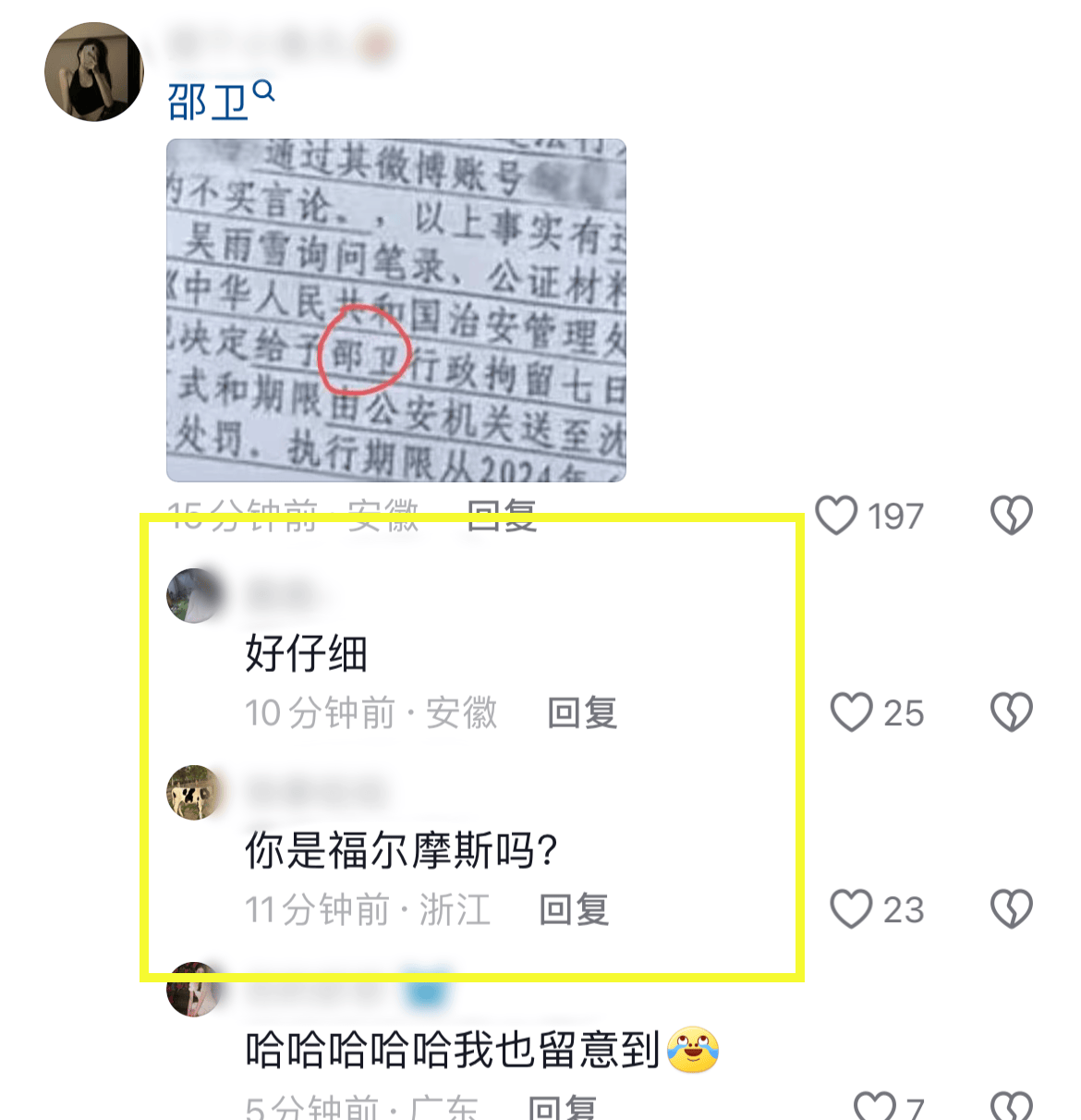Viewport: 1081px width, 1120px height.
Task: Reply to the 你是福尔摩斯吗 comment
Action: (x=575, y=909)
